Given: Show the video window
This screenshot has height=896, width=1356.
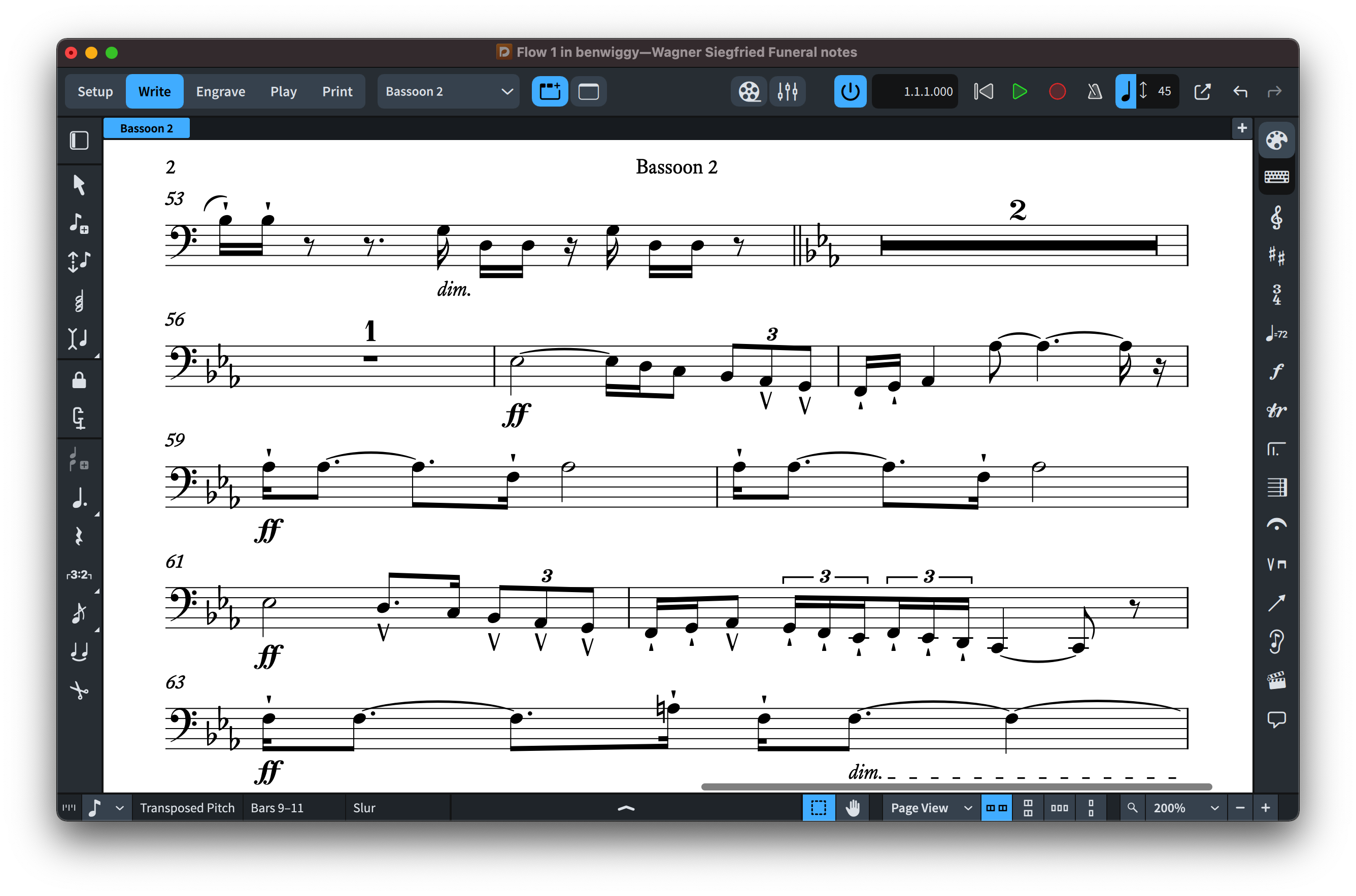Looking at the screenshot, I should [749, 91].
